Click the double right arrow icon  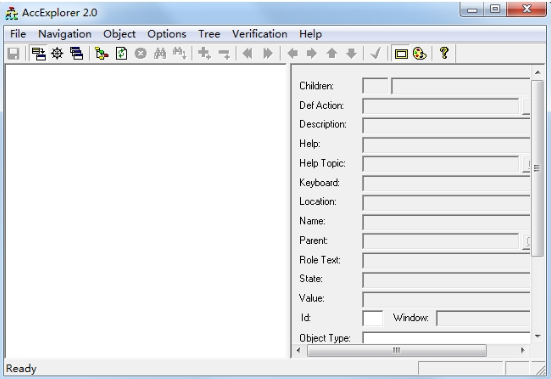pyautogui.click(x=268, y=54)
